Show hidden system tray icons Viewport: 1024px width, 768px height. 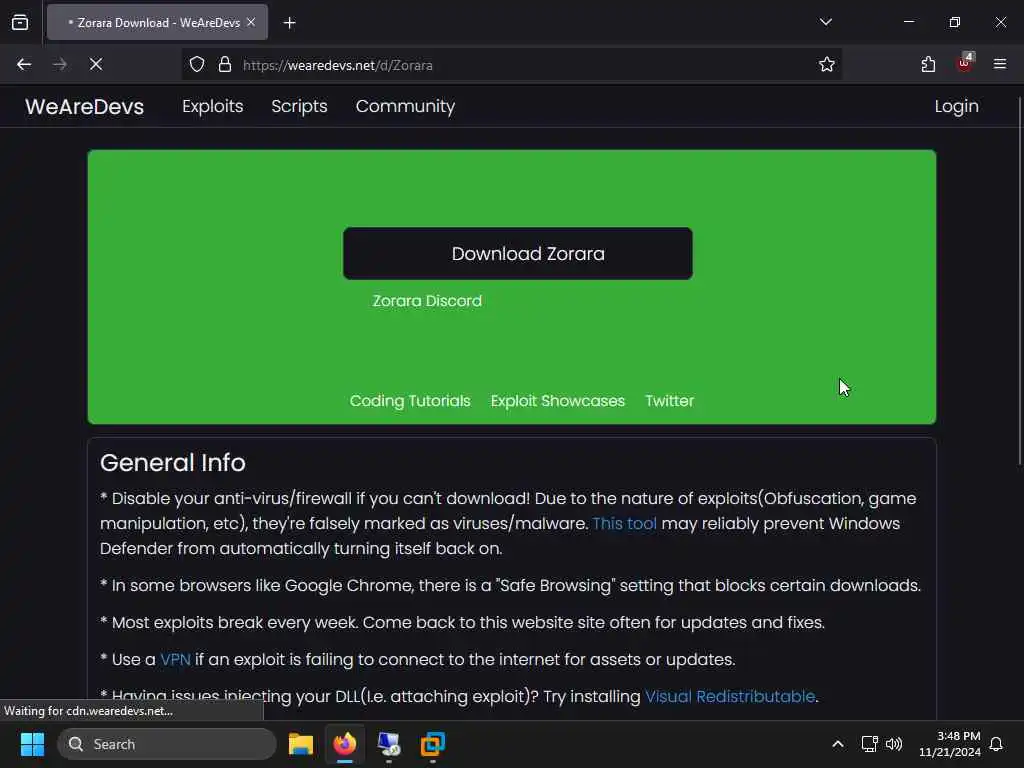point(838,744)
